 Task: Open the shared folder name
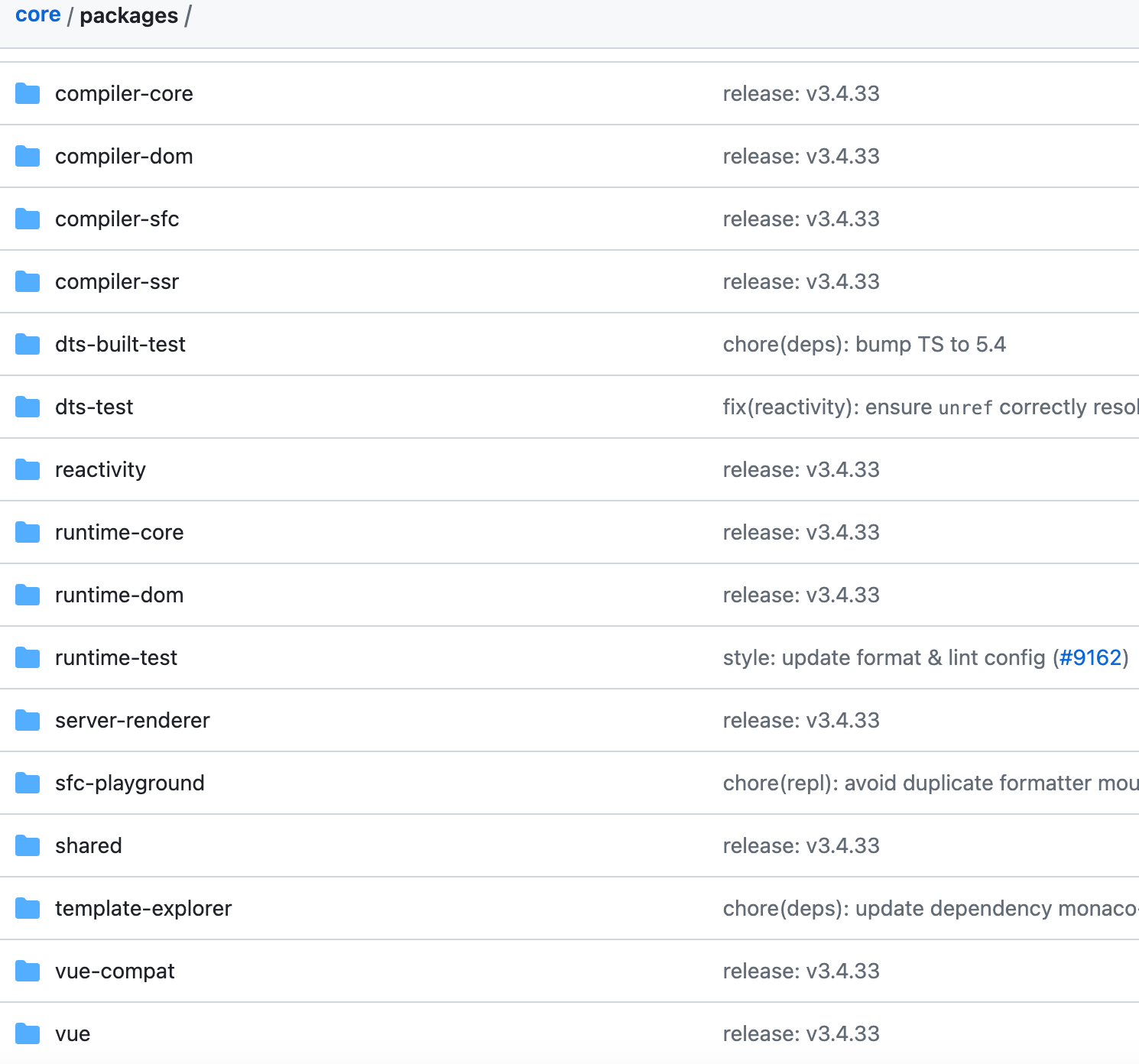tap(89, 846)
